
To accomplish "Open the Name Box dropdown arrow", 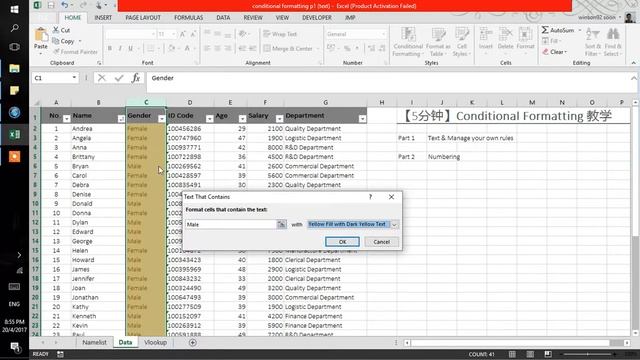I will click(74, 78).
